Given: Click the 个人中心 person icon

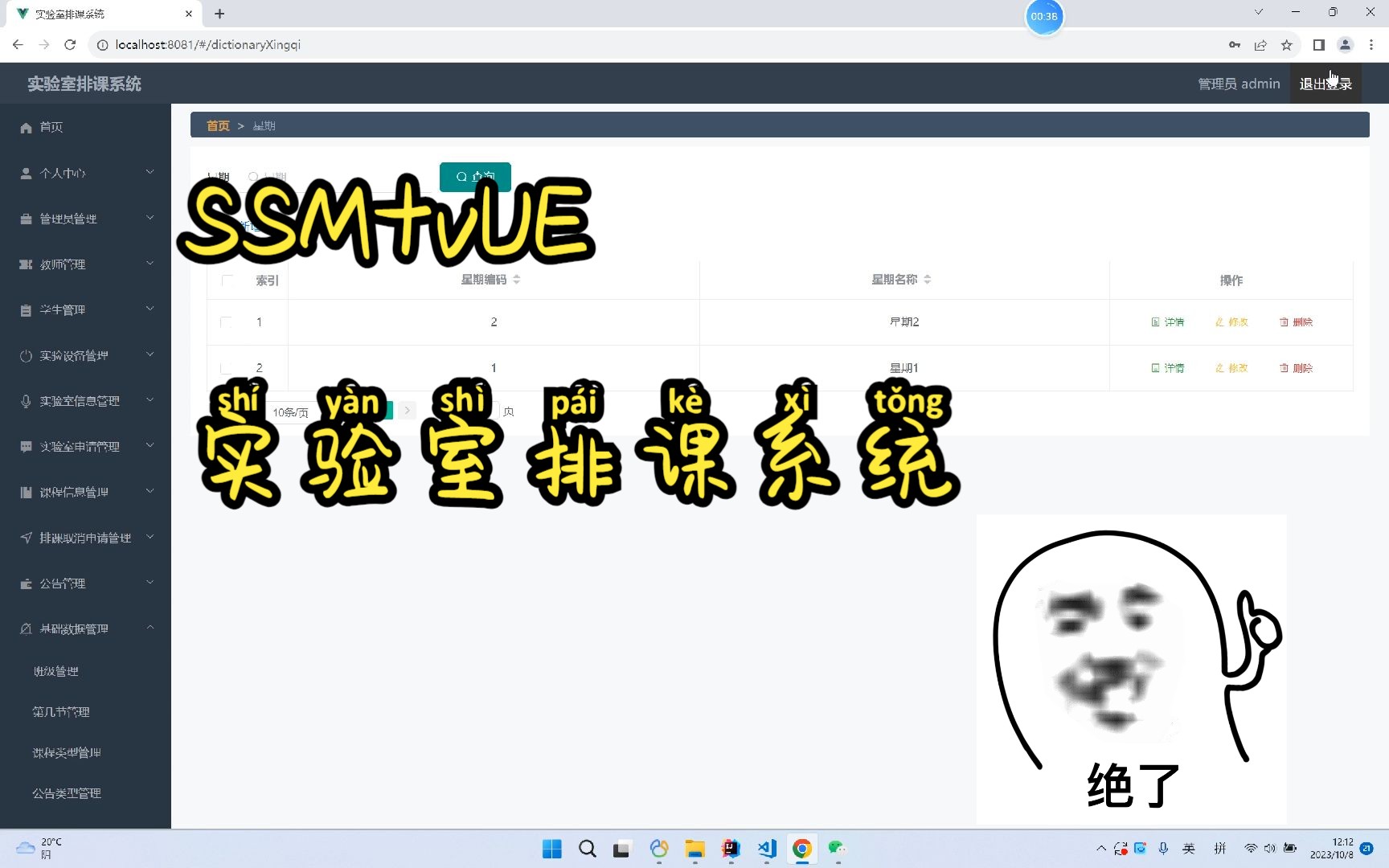Looking at the screenshot, I should click(26, 174).
